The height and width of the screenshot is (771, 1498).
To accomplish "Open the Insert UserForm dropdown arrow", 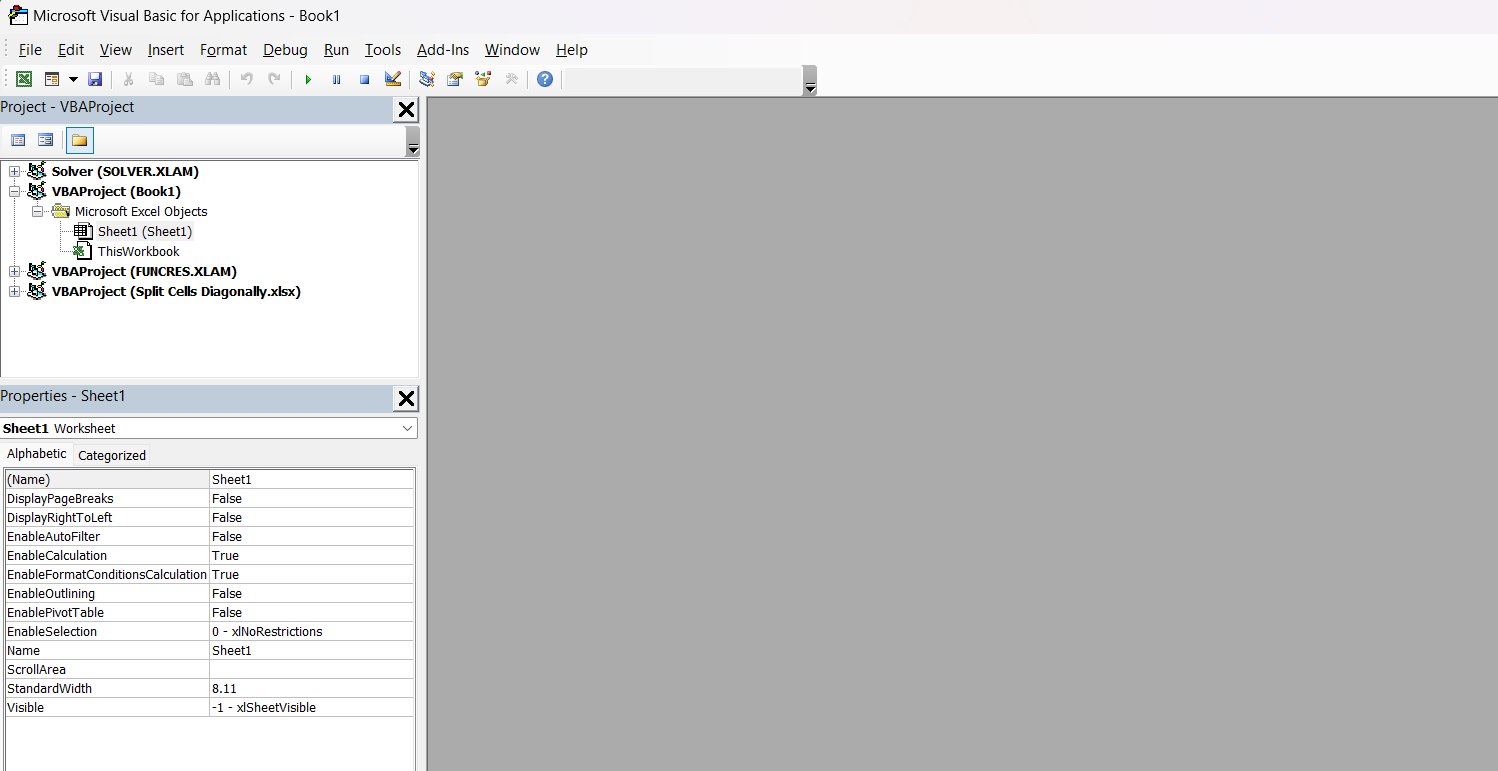I will (73, 79).
